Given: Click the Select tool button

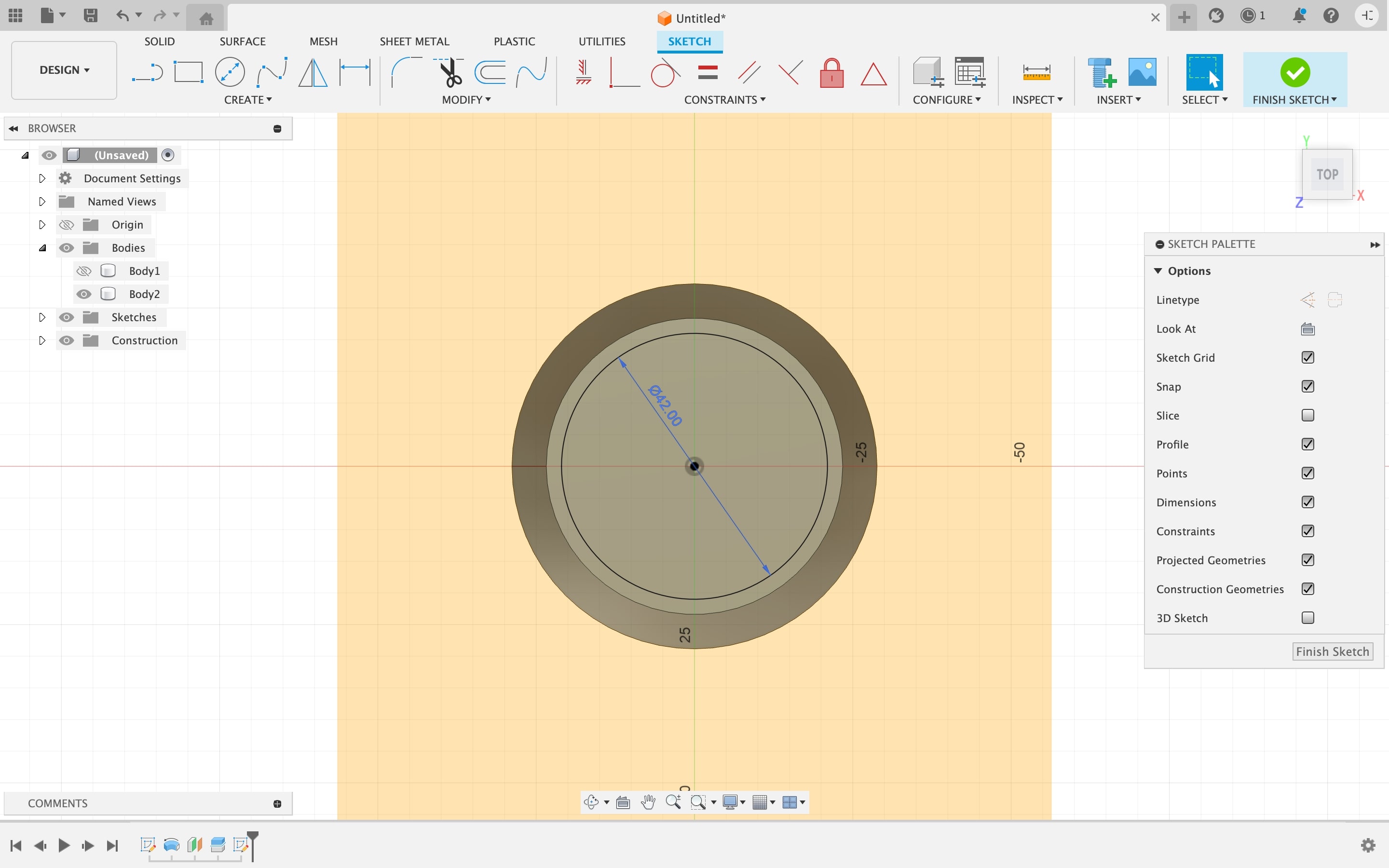Looking at the screenshot, I should 1204,73.
